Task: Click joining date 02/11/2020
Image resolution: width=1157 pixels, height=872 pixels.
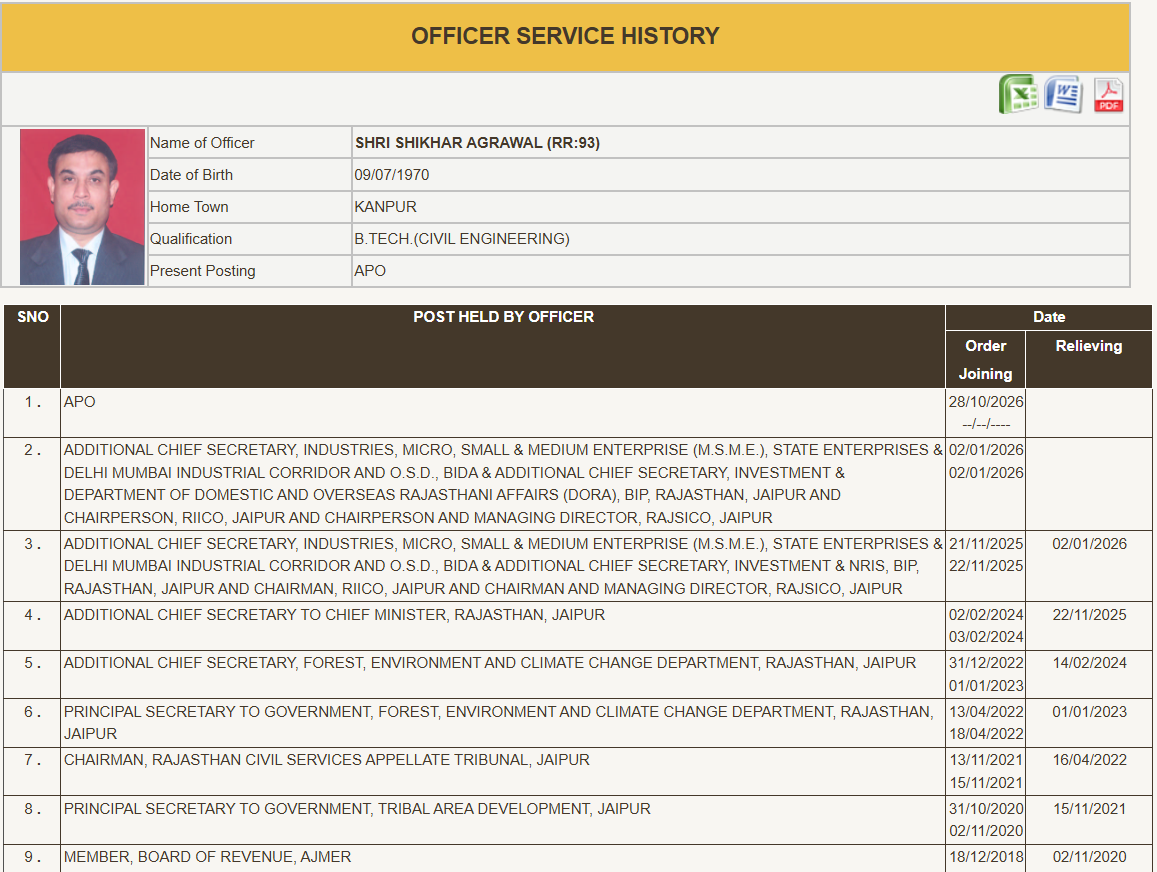Action: click(986, 831)
